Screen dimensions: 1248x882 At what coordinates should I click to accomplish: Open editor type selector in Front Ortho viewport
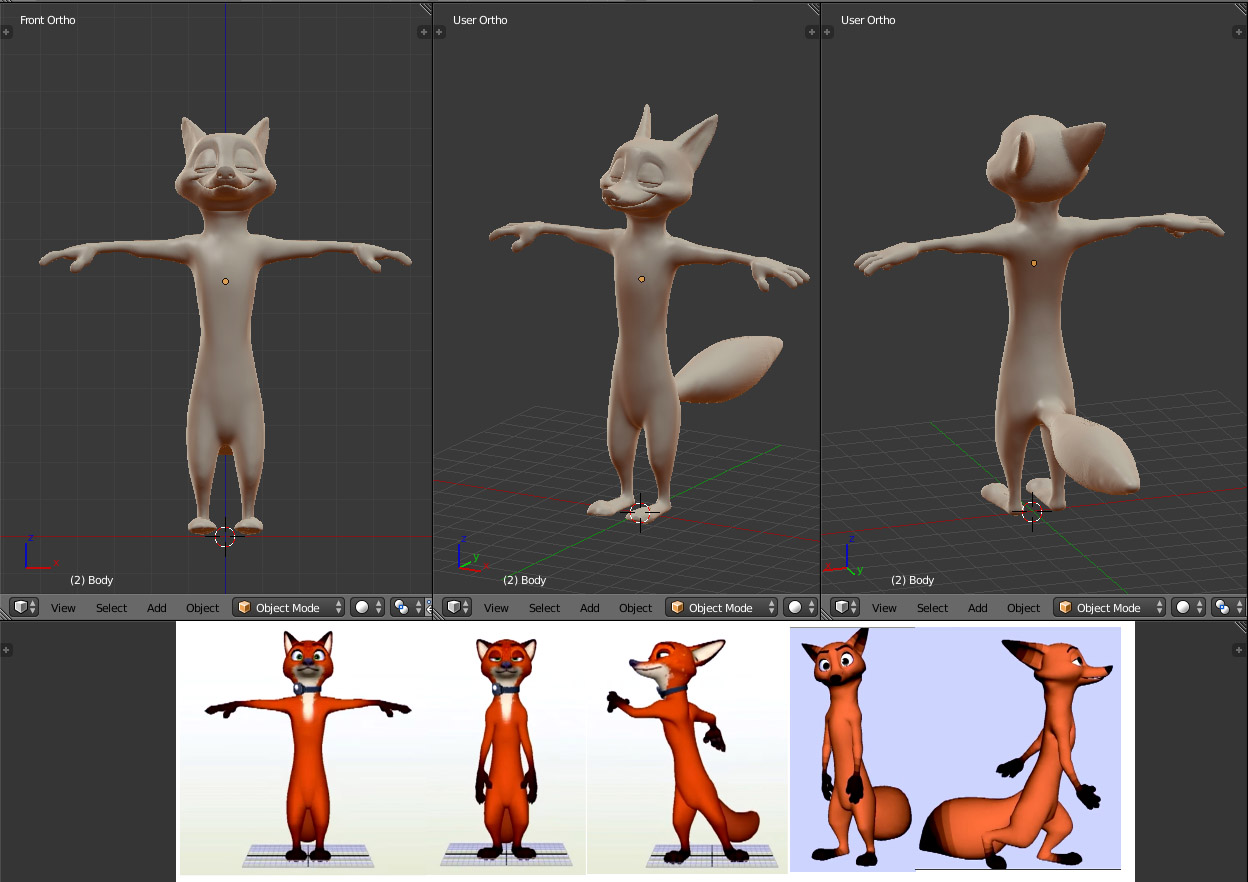24,607
